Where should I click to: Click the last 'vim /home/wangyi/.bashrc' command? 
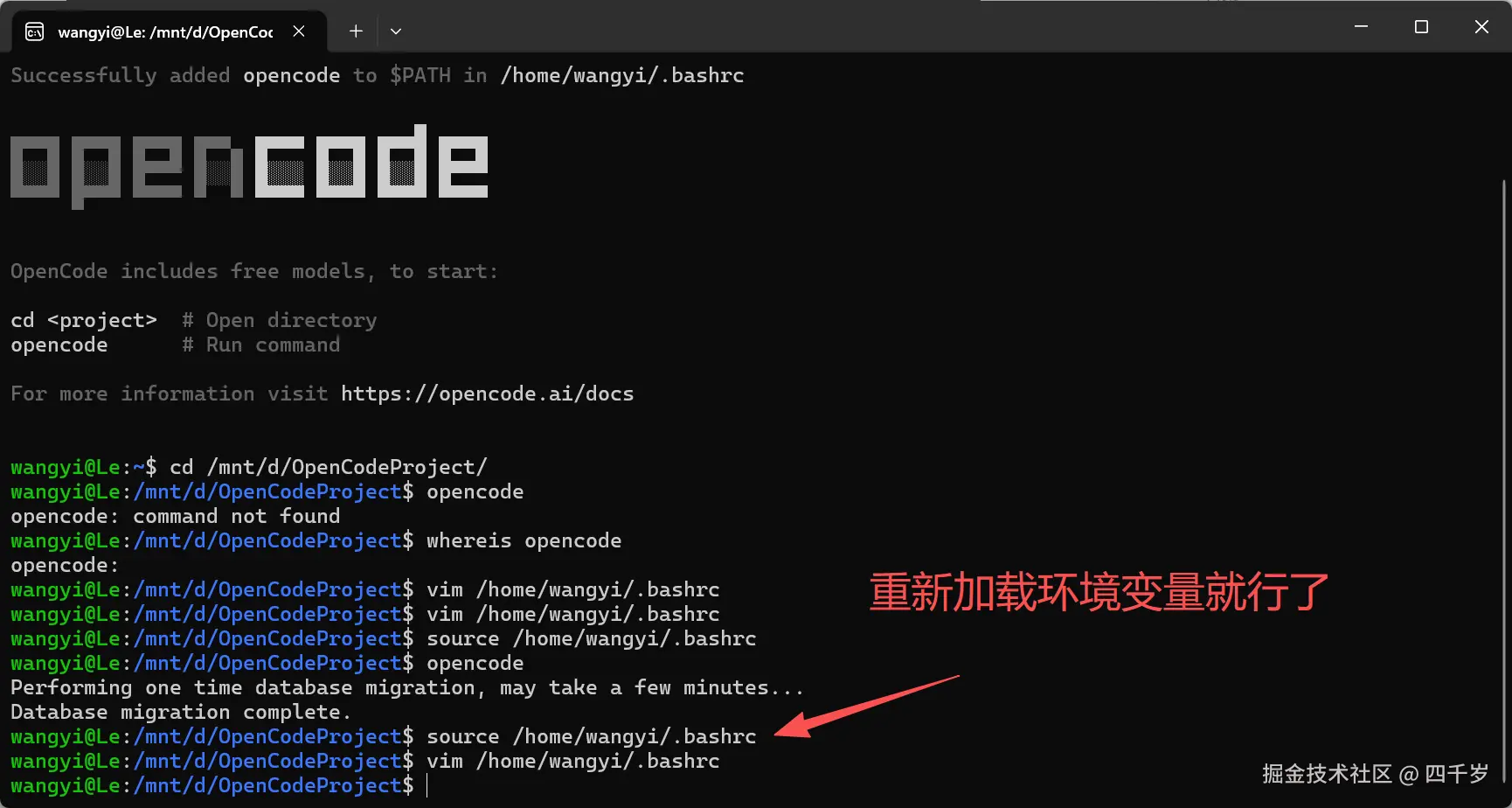572,762
